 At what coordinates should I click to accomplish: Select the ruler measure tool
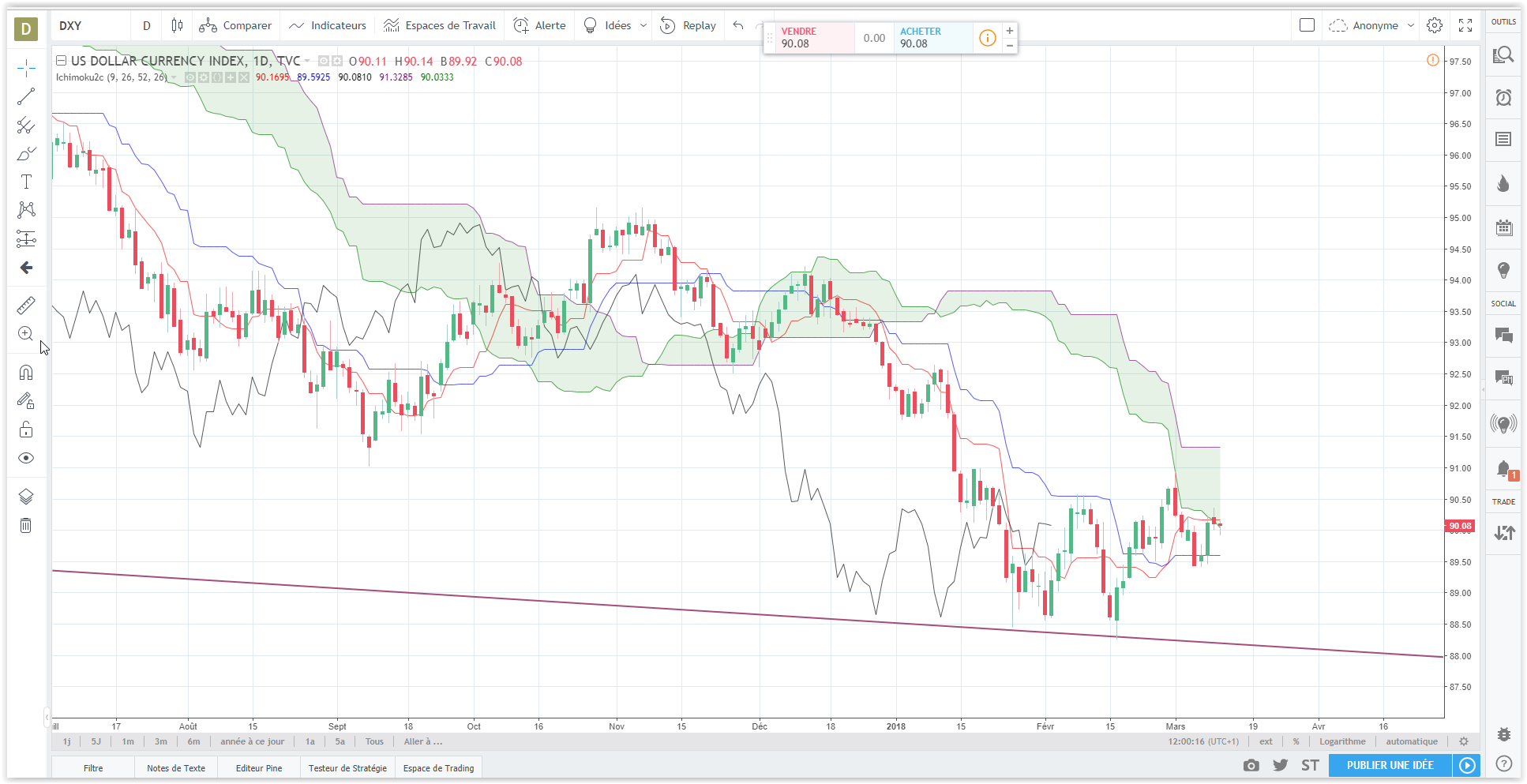pyautogui.click(x=26, y=305)
